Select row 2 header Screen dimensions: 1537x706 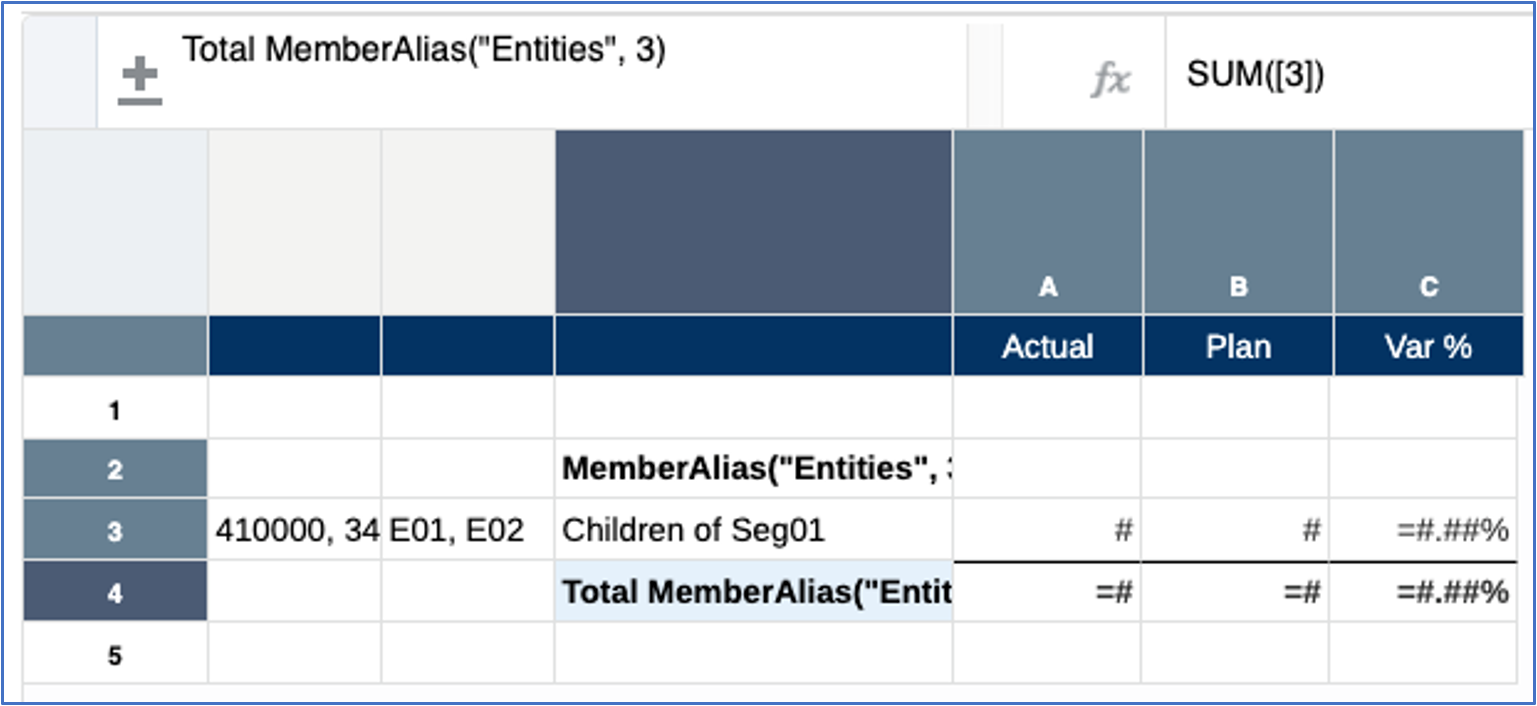114,470
